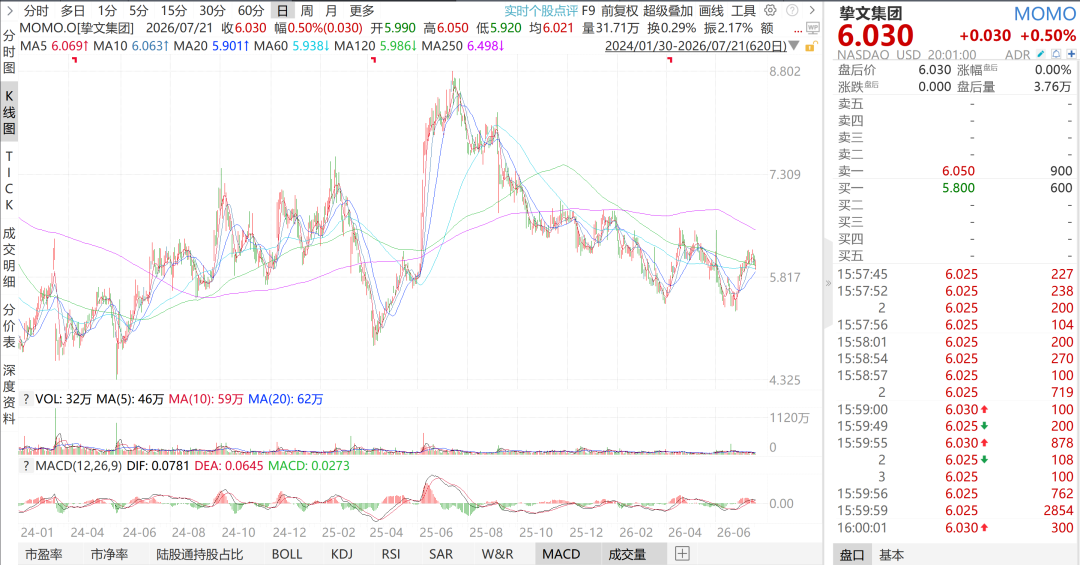Switch indicator to SAR
This screenshot has height=565, width=1080.
(x=441, y=554)
